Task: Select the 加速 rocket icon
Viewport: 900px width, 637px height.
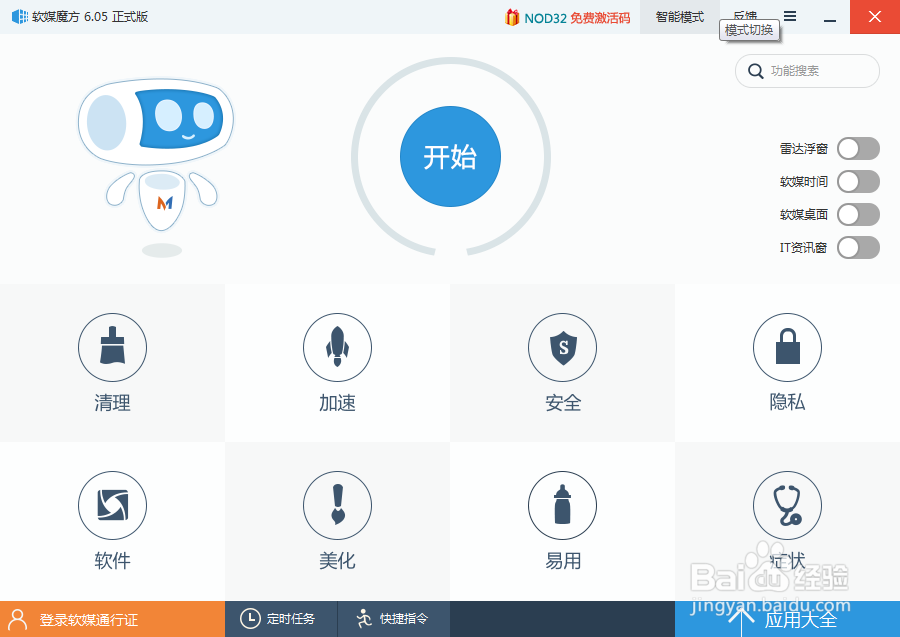Action: click(337, 348)
